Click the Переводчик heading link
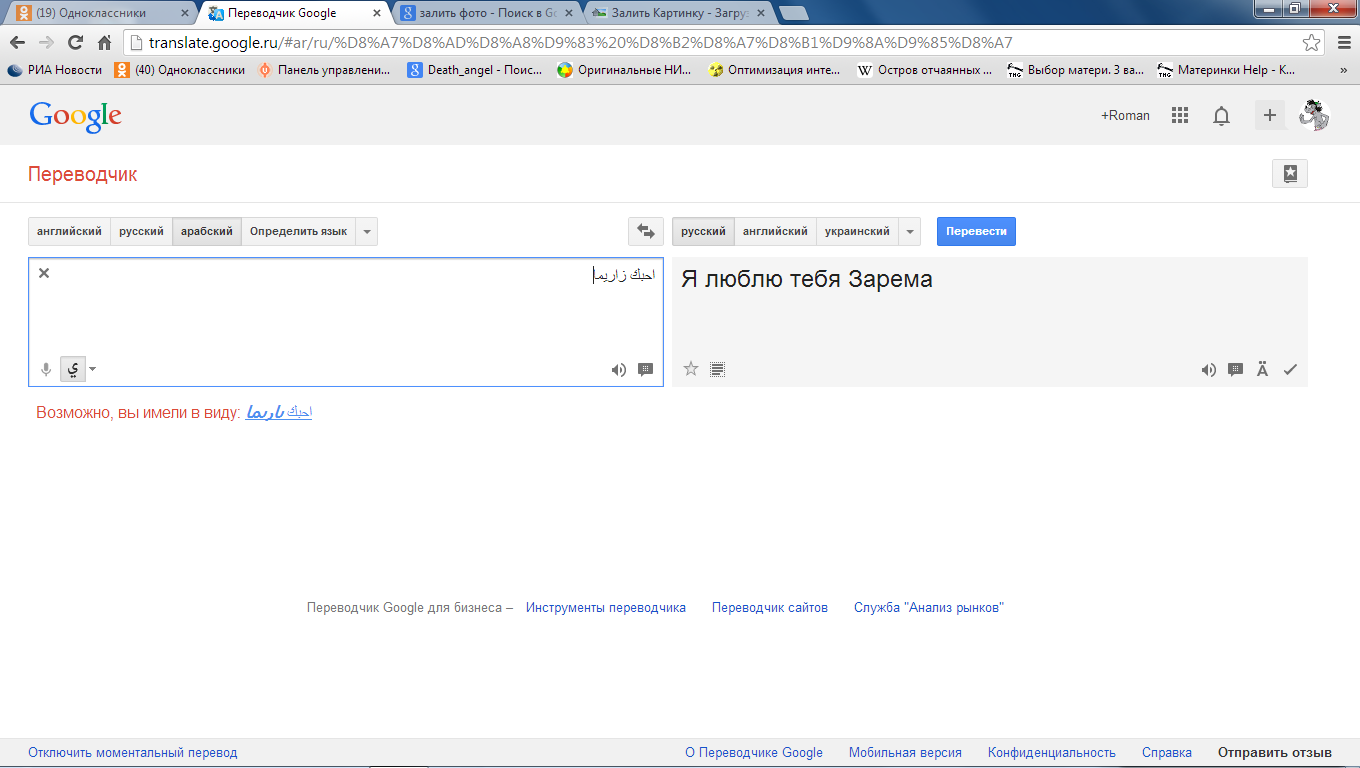1360x768 pixels. 83,174
